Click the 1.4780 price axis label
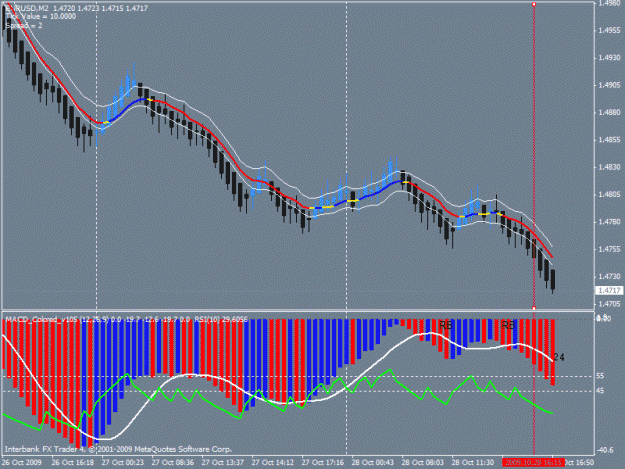This screenshot has width=625, height=469. pos(609,222)
